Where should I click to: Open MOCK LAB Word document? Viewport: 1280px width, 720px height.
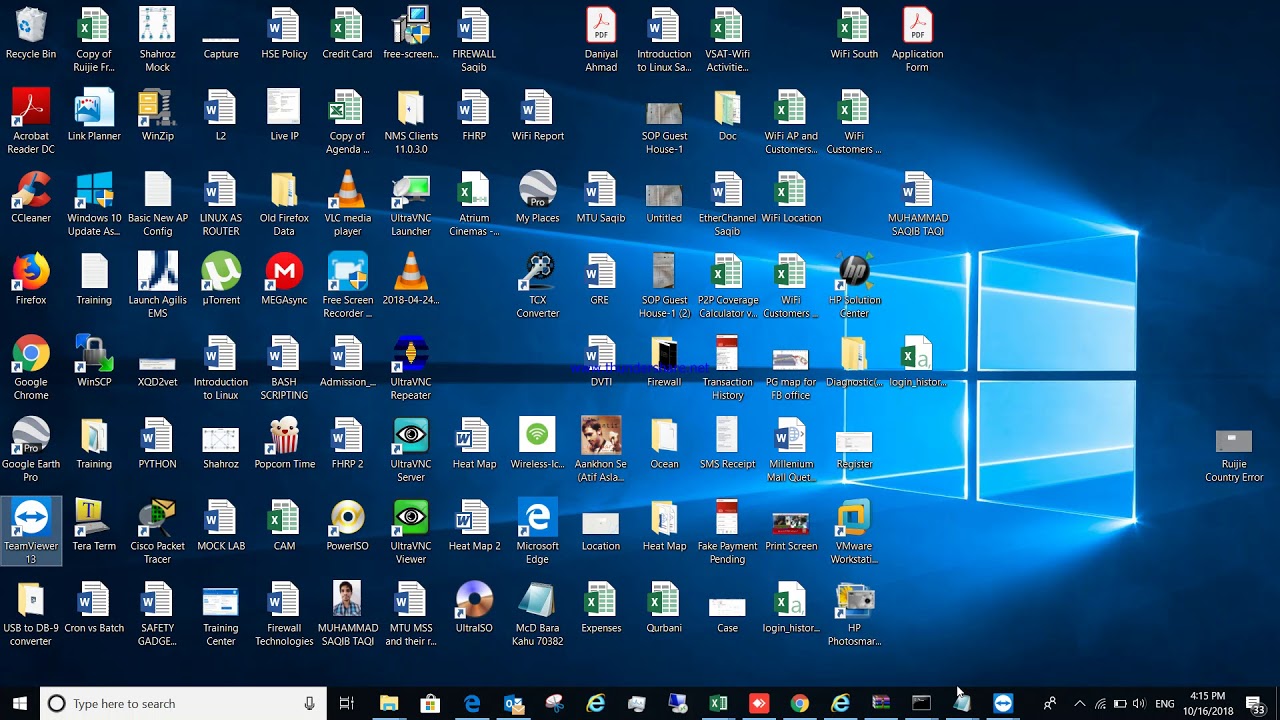221,525
